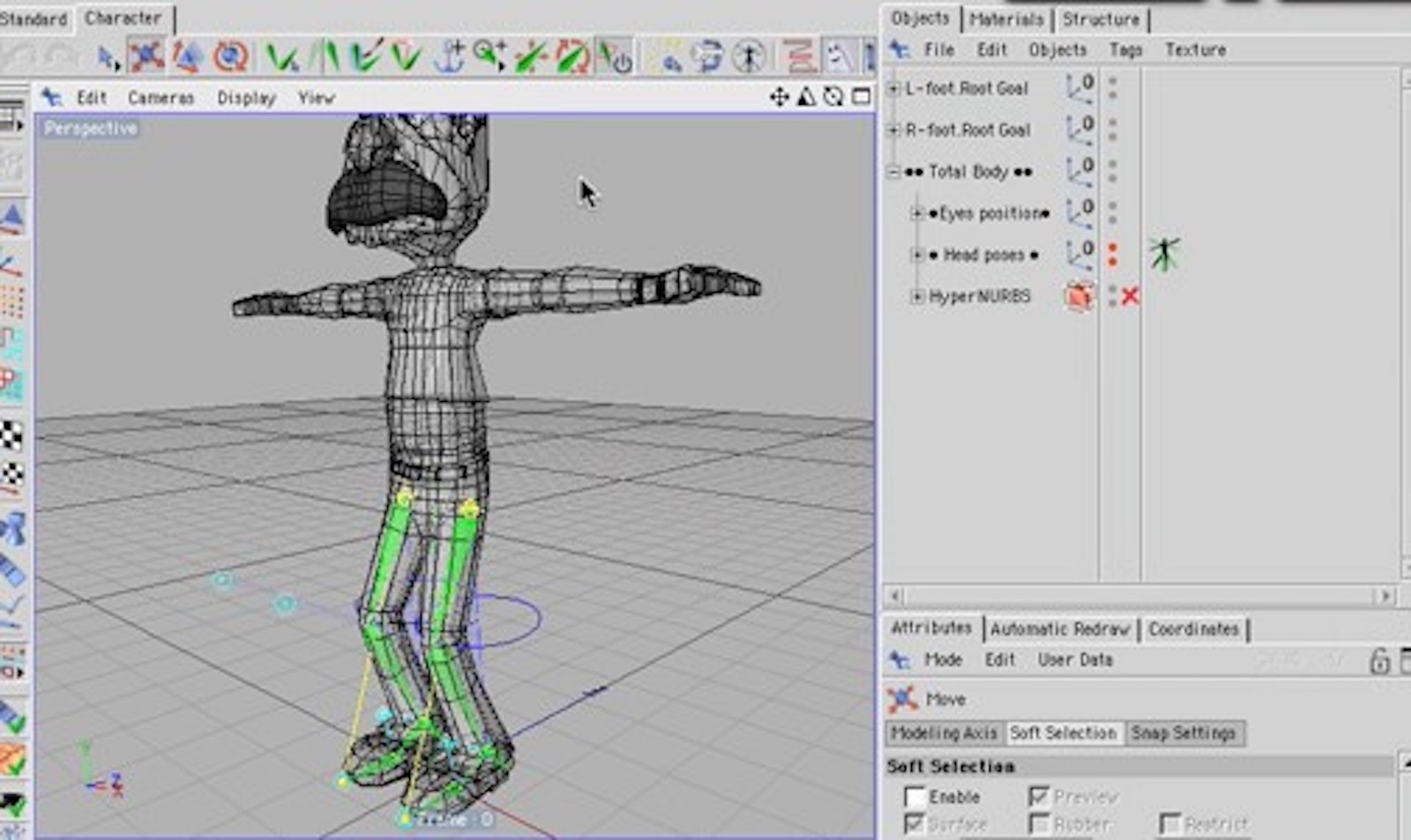
Task: Click viewport rotate camera icon
Action: click(833, 97)
